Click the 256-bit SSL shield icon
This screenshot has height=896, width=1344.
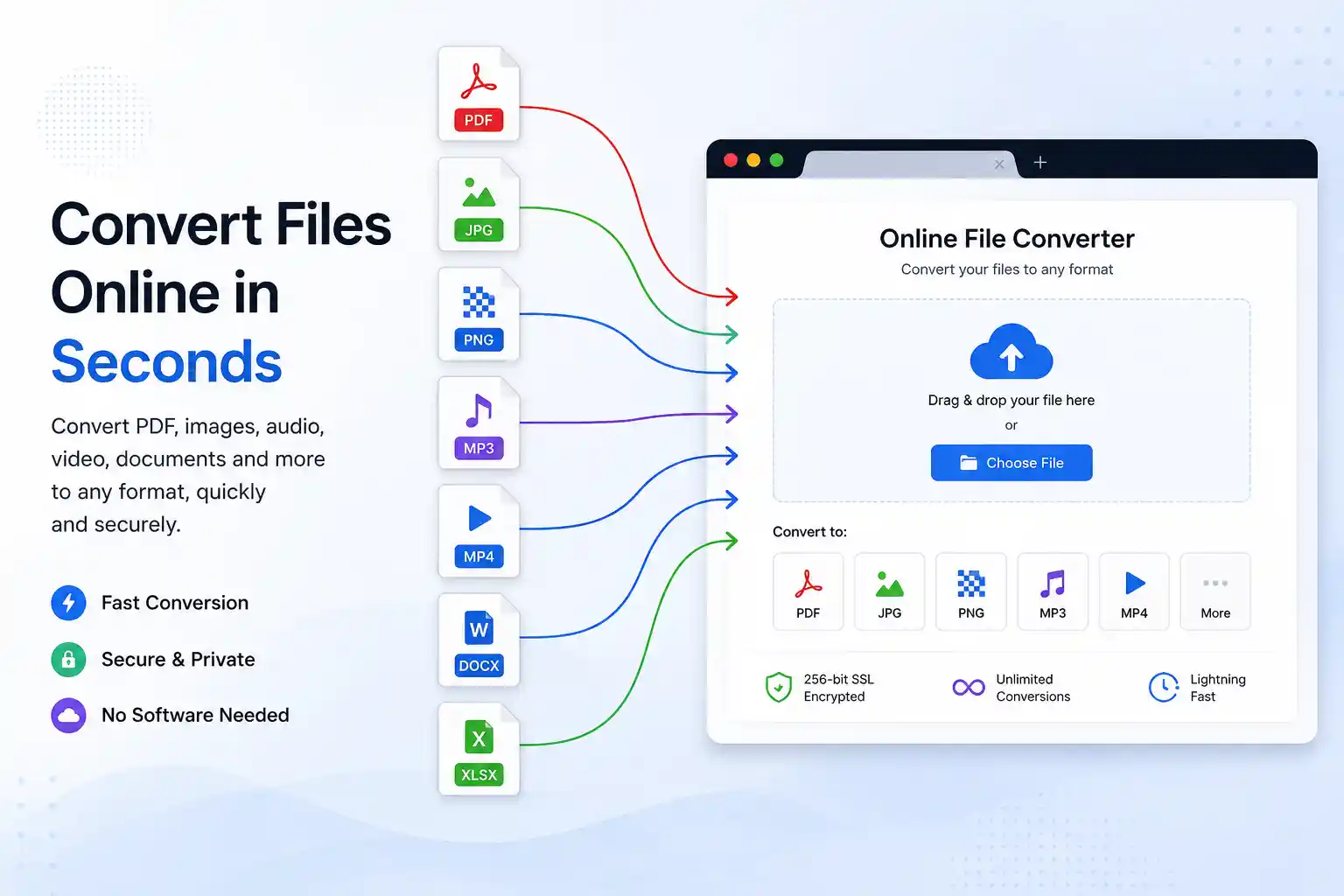(x=779, y=688)
